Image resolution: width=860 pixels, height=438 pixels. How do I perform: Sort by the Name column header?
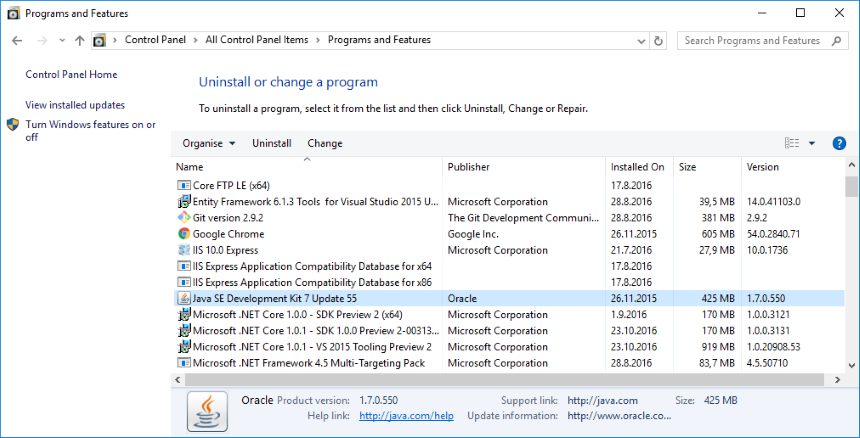(308, 167)
